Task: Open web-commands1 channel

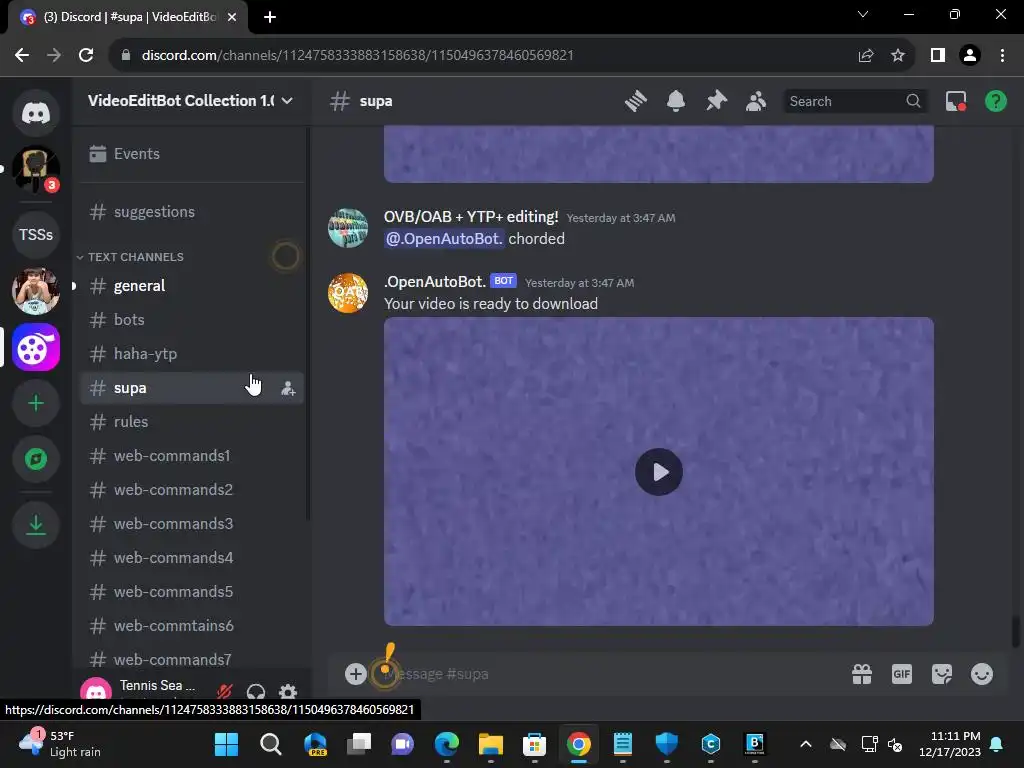Action: [192, 455]
